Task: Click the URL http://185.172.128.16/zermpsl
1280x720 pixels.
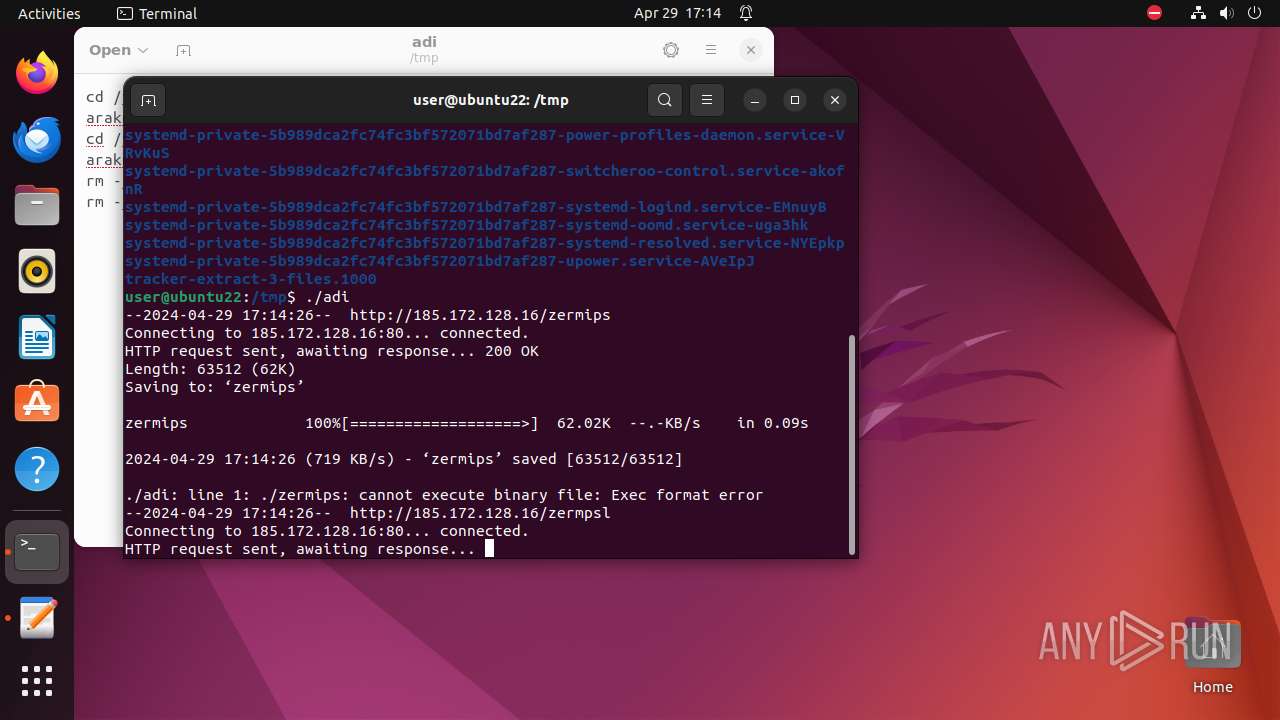Action: point(480,513)
